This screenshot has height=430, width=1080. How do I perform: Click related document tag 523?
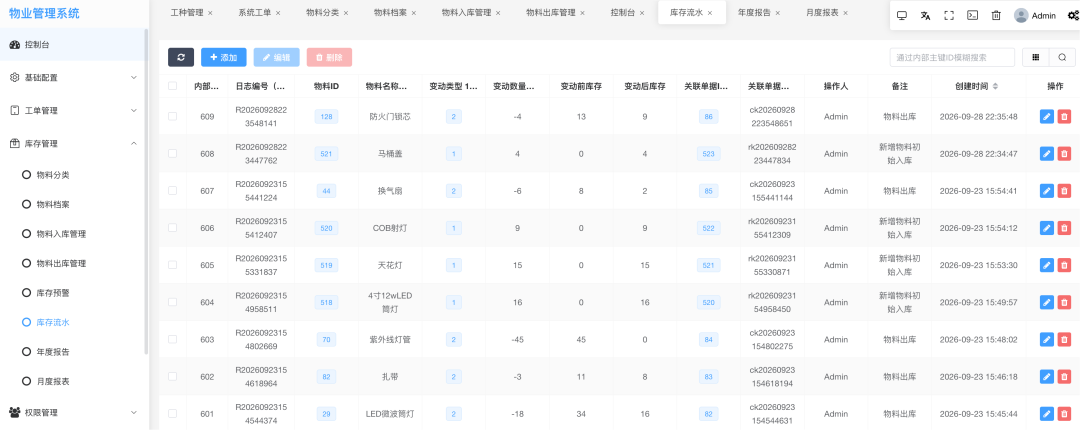click(708, 154)
